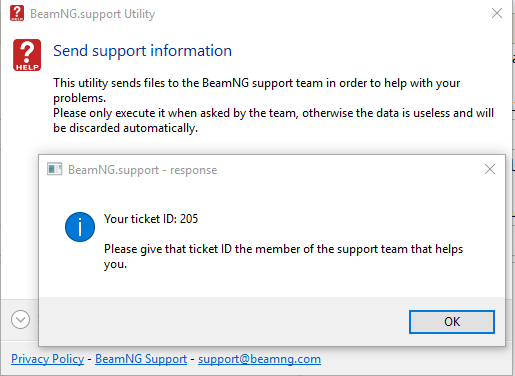The height and width of the screenshot is (376, 515).
Task: Click the large red HELP question mark icon
Action: click(x=27, y=55)
